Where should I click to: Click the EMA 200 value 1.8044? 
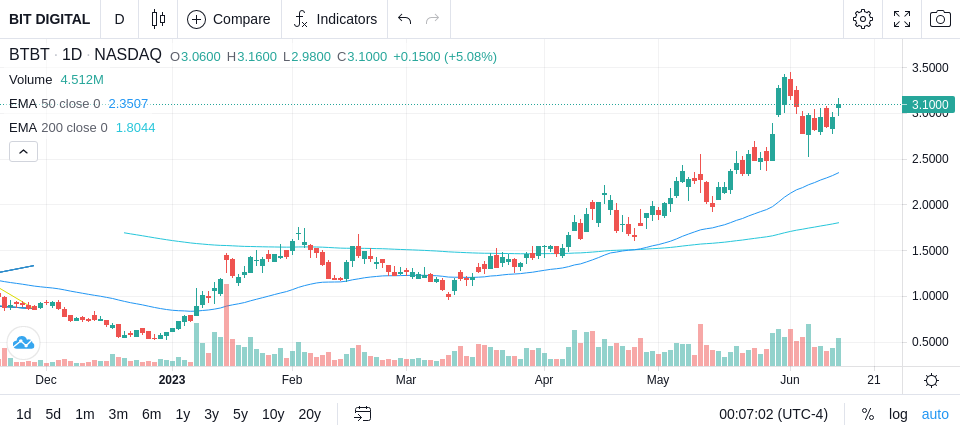(x=135, y=127)
